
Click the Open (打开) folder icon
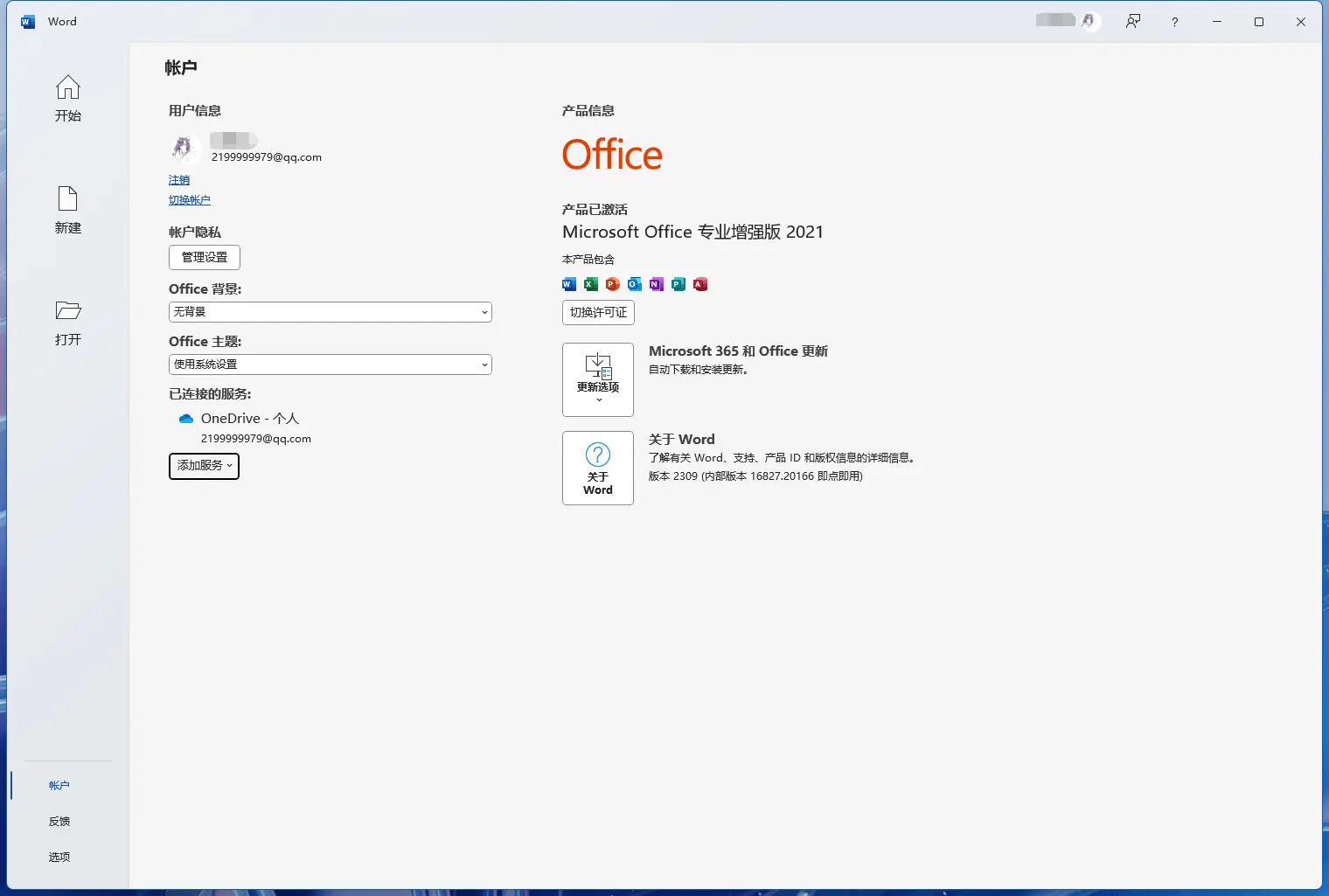click(x=67, y=311)
